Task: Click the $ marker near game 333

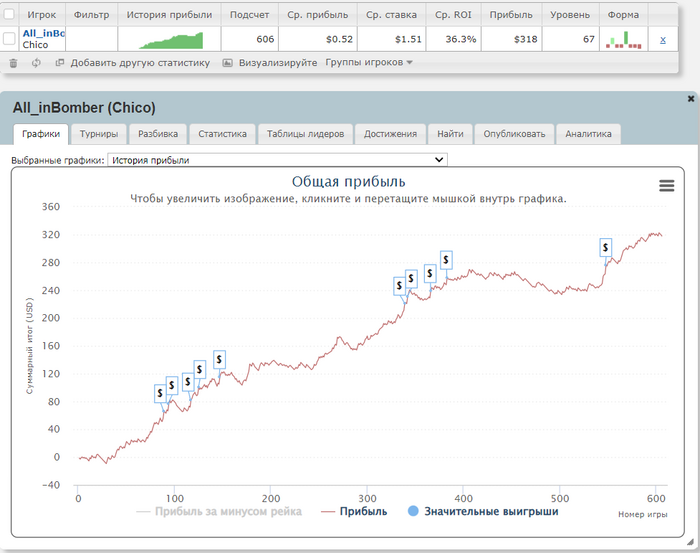Action: tap(399, 286)
